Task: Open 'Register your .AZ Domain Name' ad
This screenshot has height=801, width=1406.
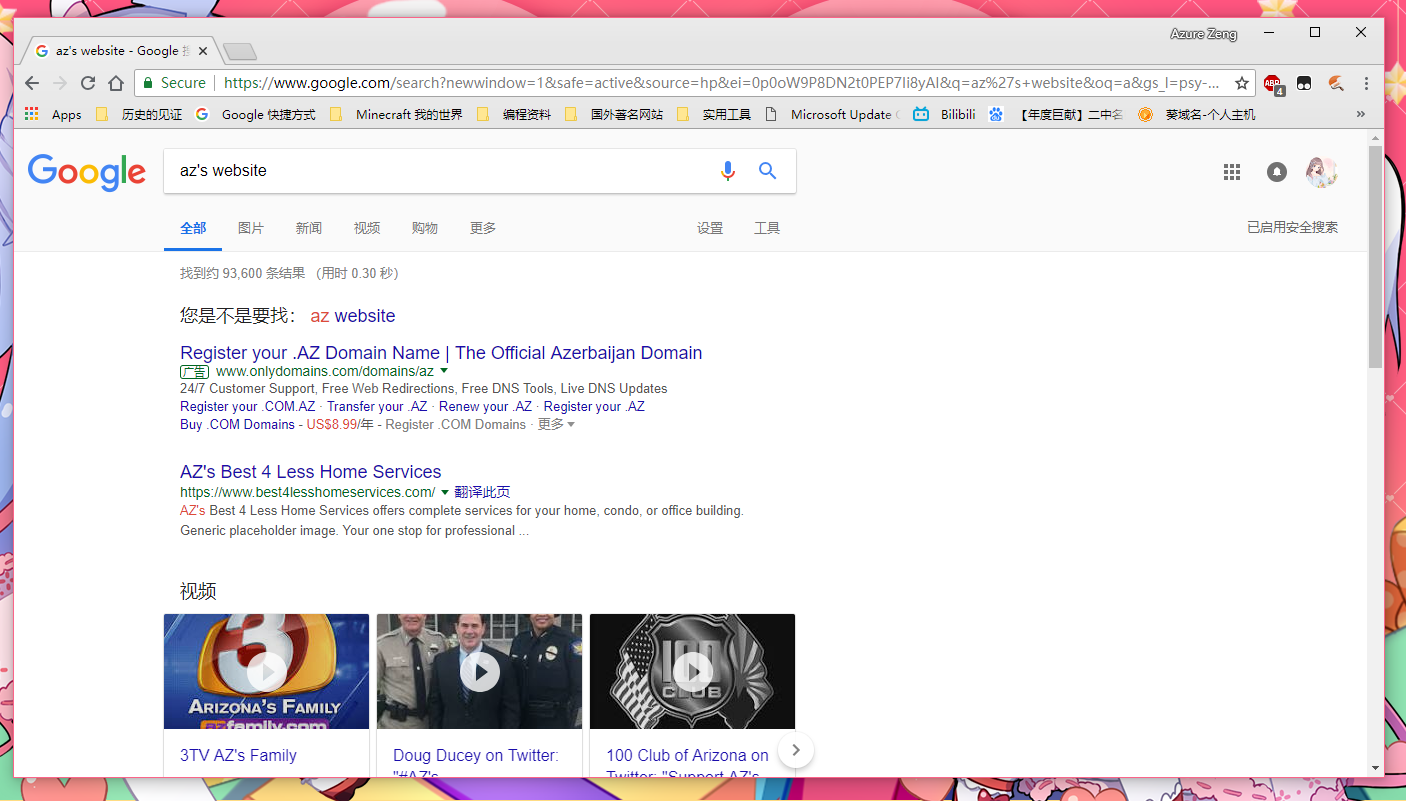Action: 441,353
